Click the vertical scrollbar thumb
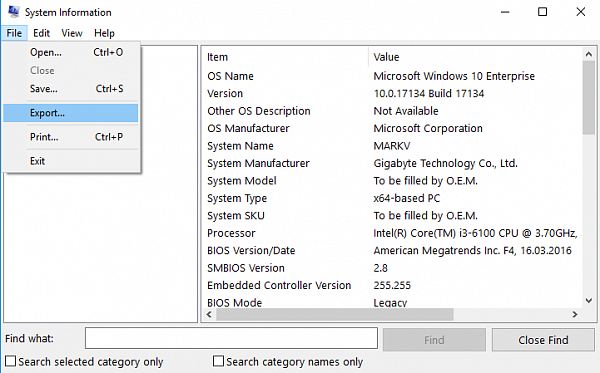The width and height of the screenshot is (600, 373). point(589,98)
